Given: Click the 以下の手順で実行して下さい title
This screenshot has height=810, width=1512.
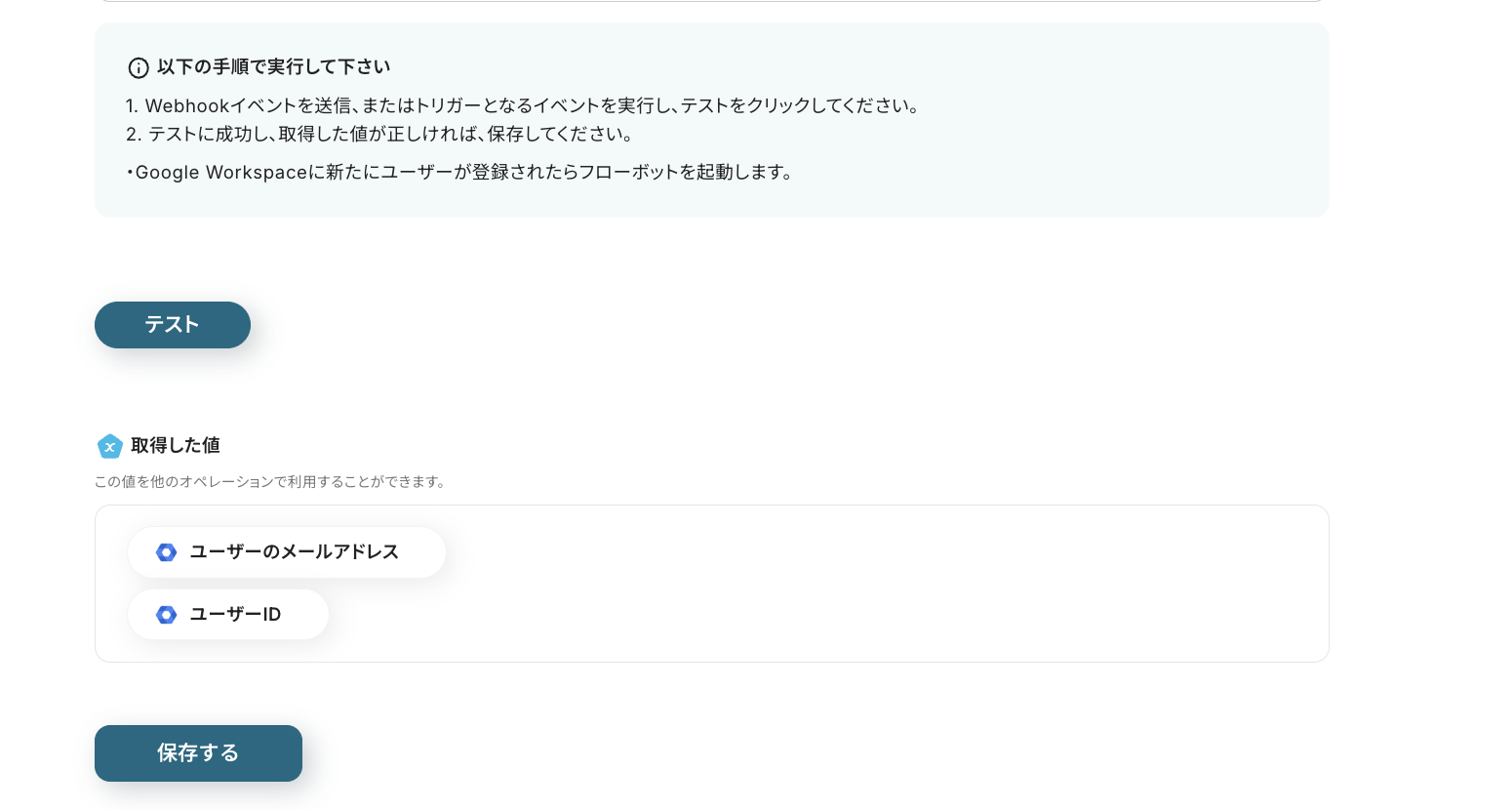Looking at the screenshot, I should pyautogui.click(x=273, y=66).
